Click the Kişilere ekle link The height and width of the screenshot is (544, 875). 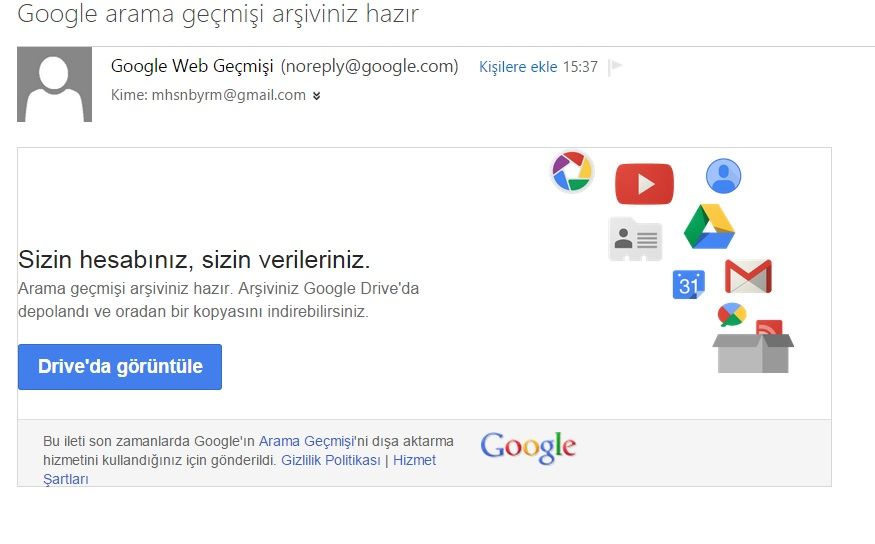coord(518,67)
